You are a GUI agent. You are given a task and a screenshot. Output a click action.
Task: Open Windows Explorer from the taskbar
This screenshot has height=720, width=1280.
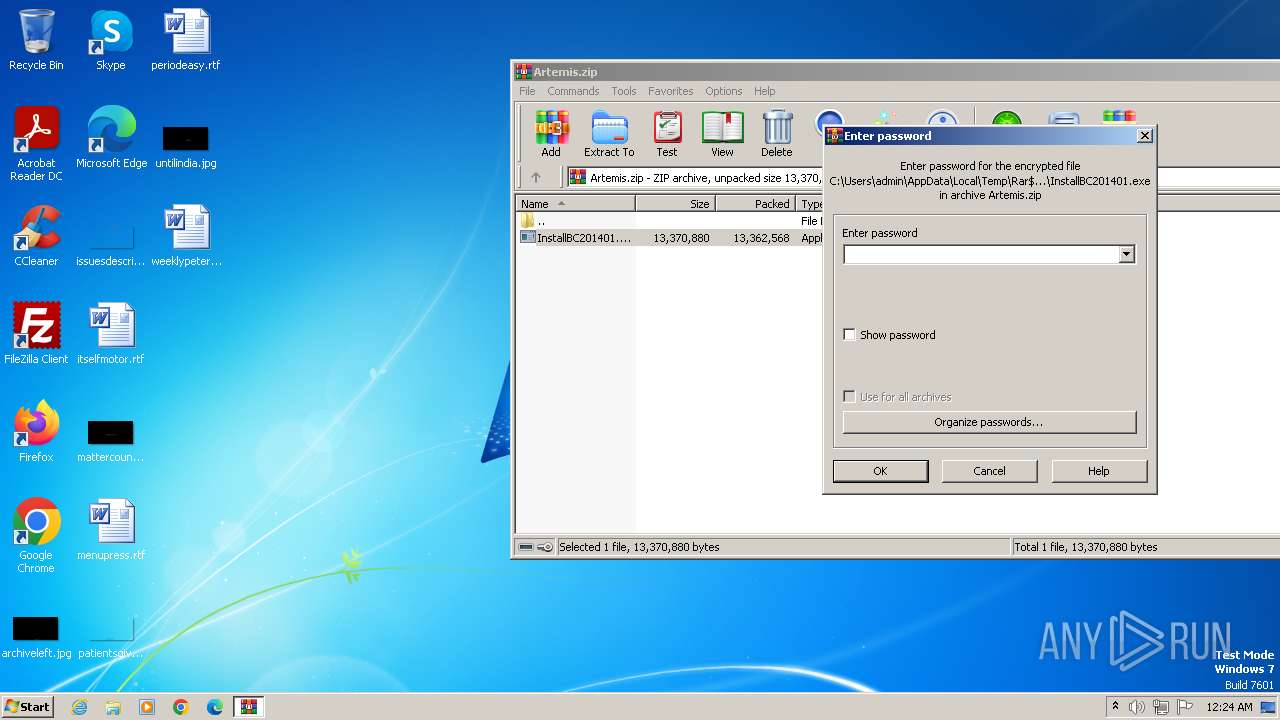(113, 707)
